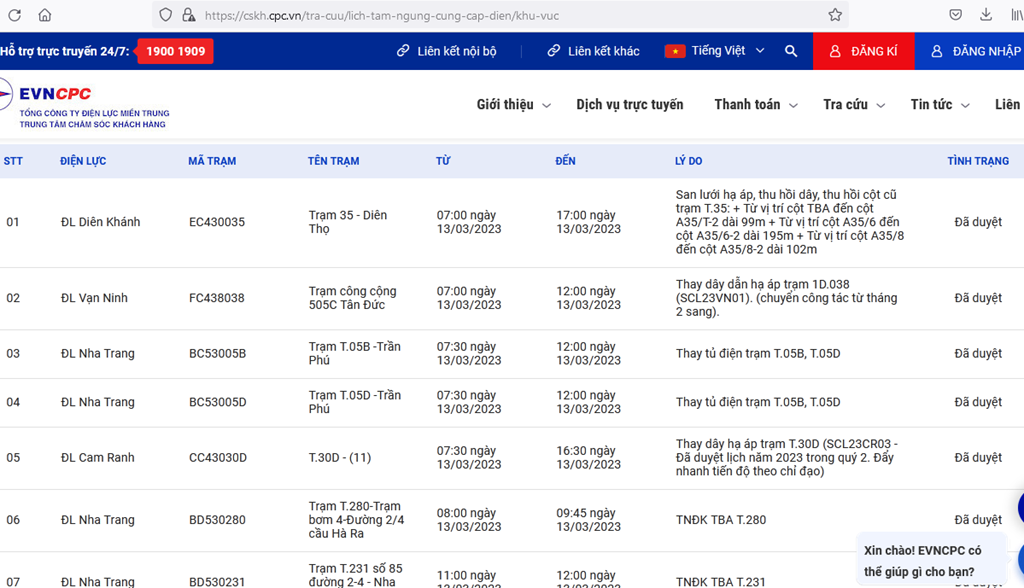Open Dịch vụ trực tuyến menu item
1024x588 pixels.
point(630,105)
